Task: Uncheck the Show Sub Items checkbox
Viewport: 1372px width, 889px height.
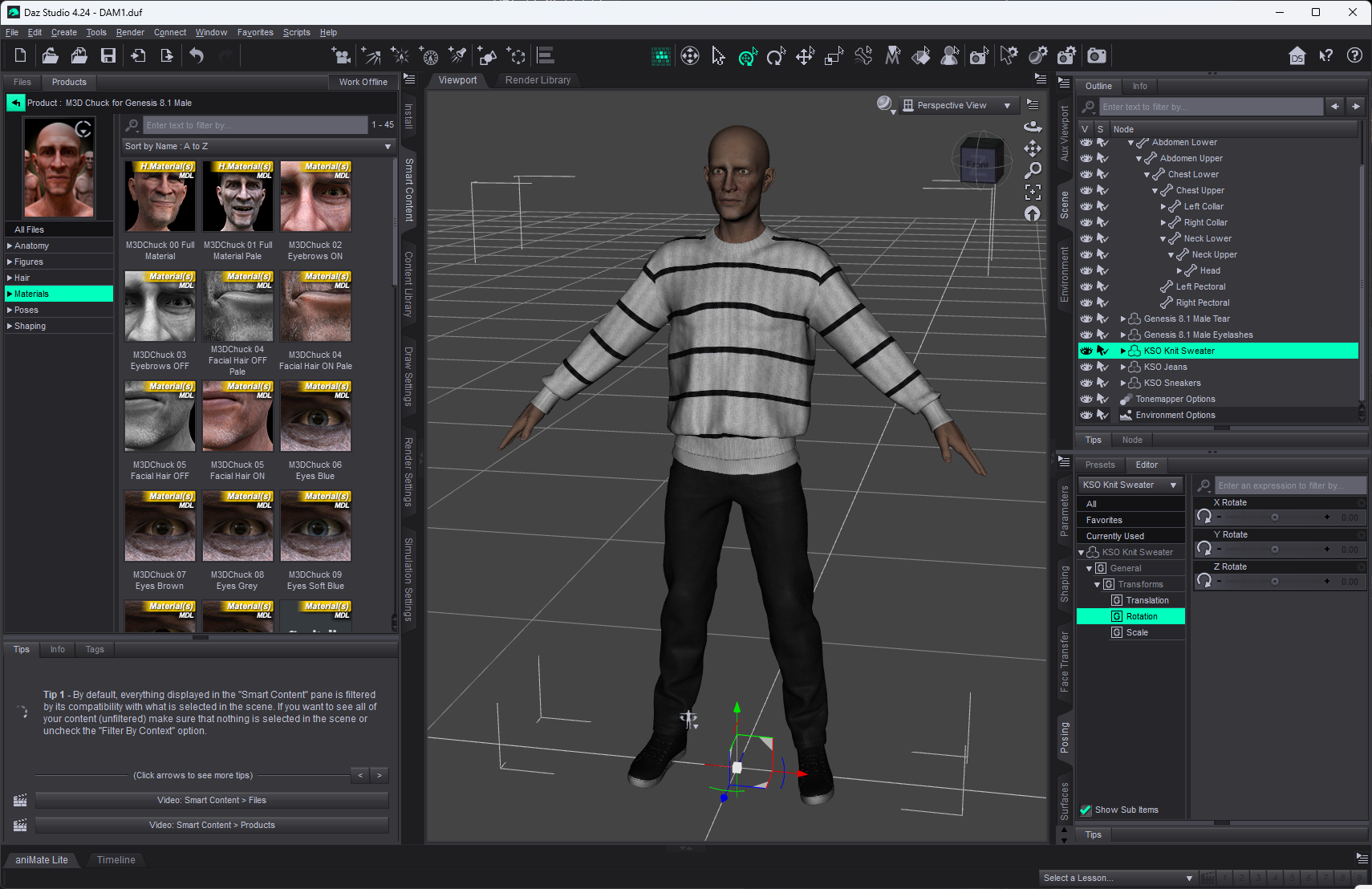Action: point(1086,810)
